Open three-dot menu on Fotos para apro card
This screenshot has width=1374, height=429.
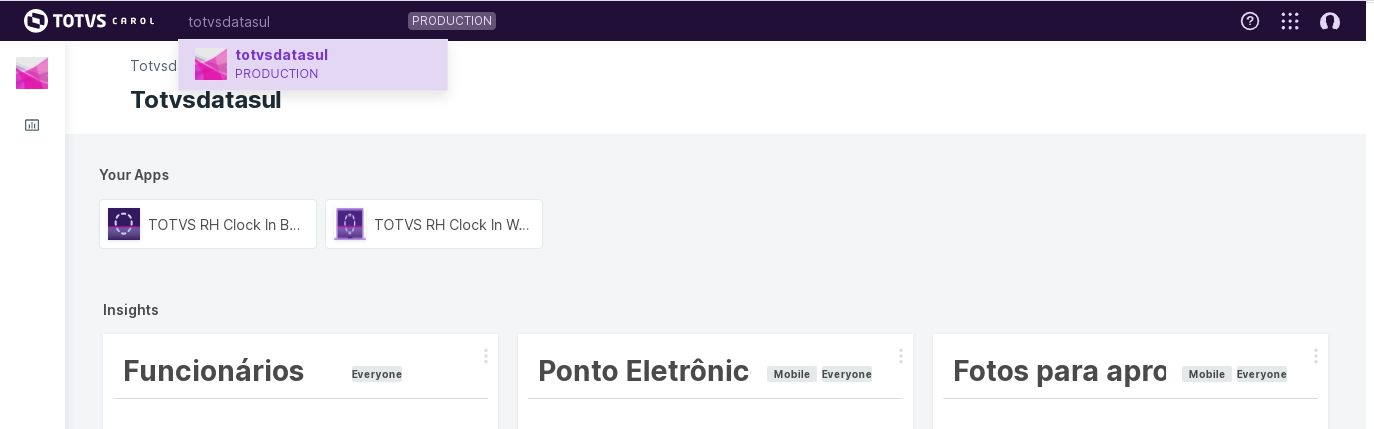point(1316,356)
